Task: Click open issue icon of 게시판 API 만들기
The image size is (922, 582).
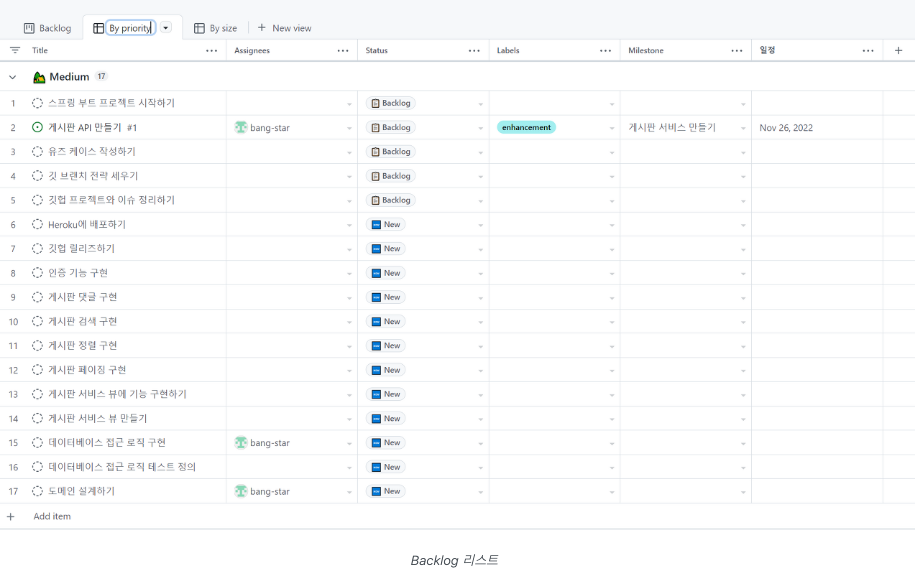Action: (x=37, y=127)
